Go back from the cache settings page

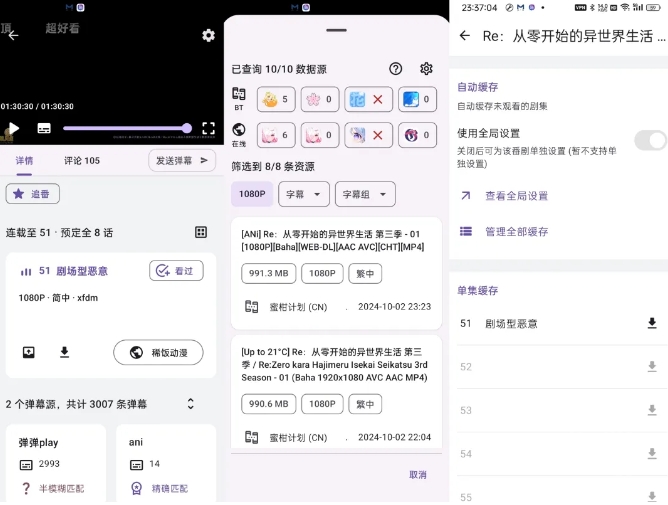(x=464, y=36)
